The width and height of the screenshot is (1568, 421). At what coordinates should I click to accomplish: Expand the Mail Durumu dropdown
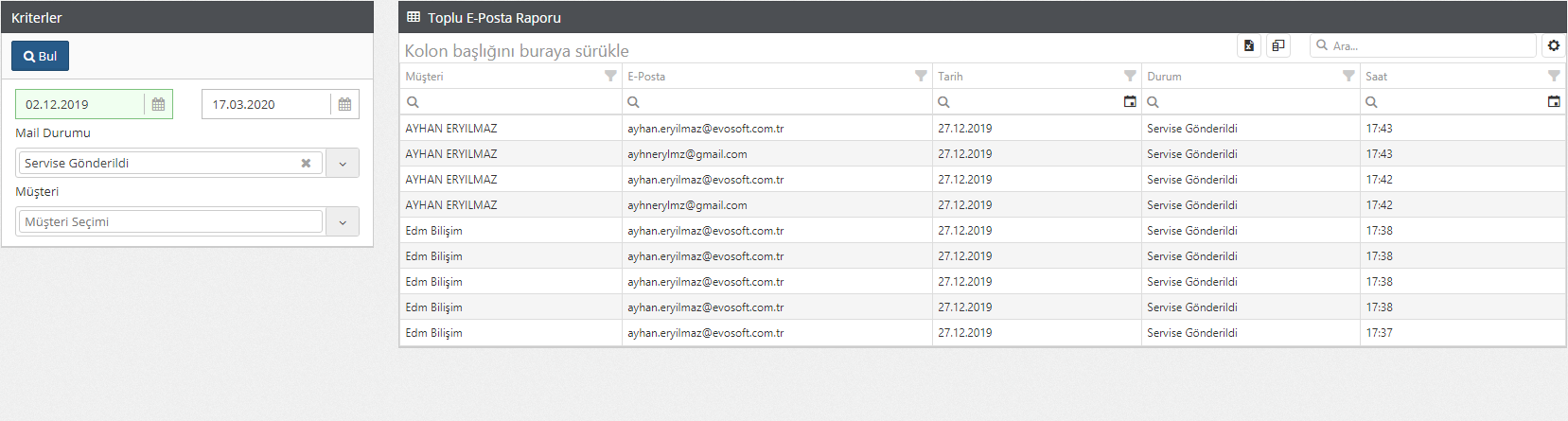pos(343,163)
